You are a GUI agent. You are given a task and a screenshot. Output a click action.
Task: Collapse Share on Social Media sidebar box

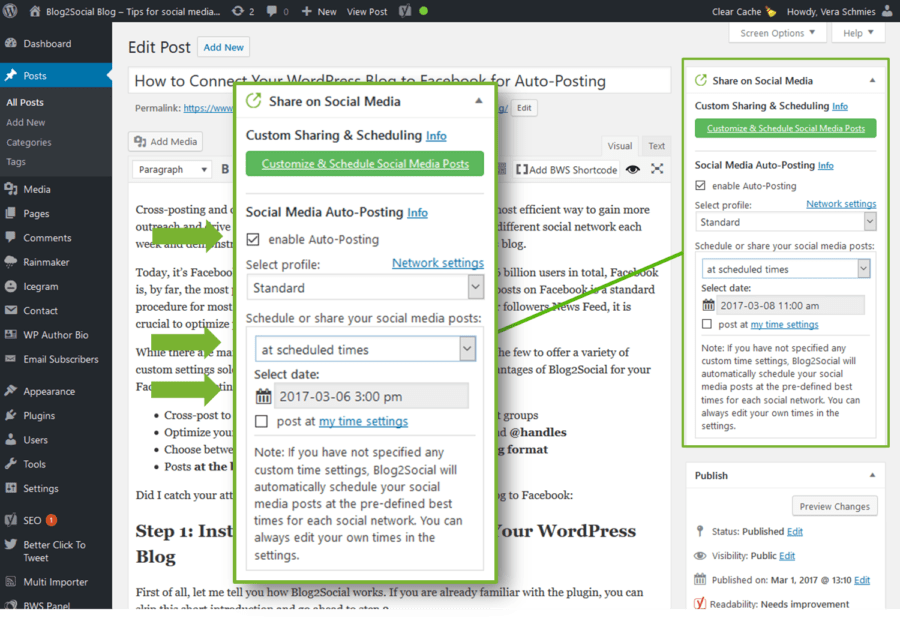[x=872, y=80]
